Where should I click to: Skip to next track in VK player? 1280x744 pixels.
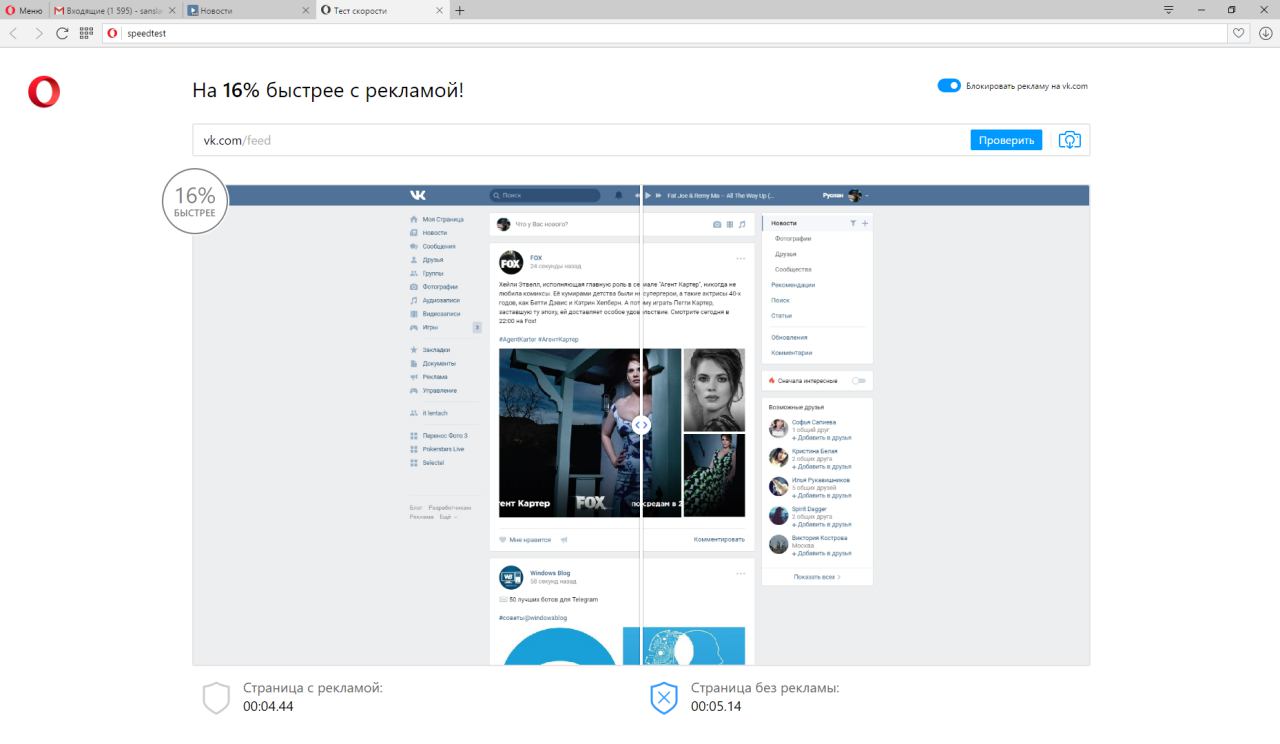pyautogui.click(x=660, y=195)
